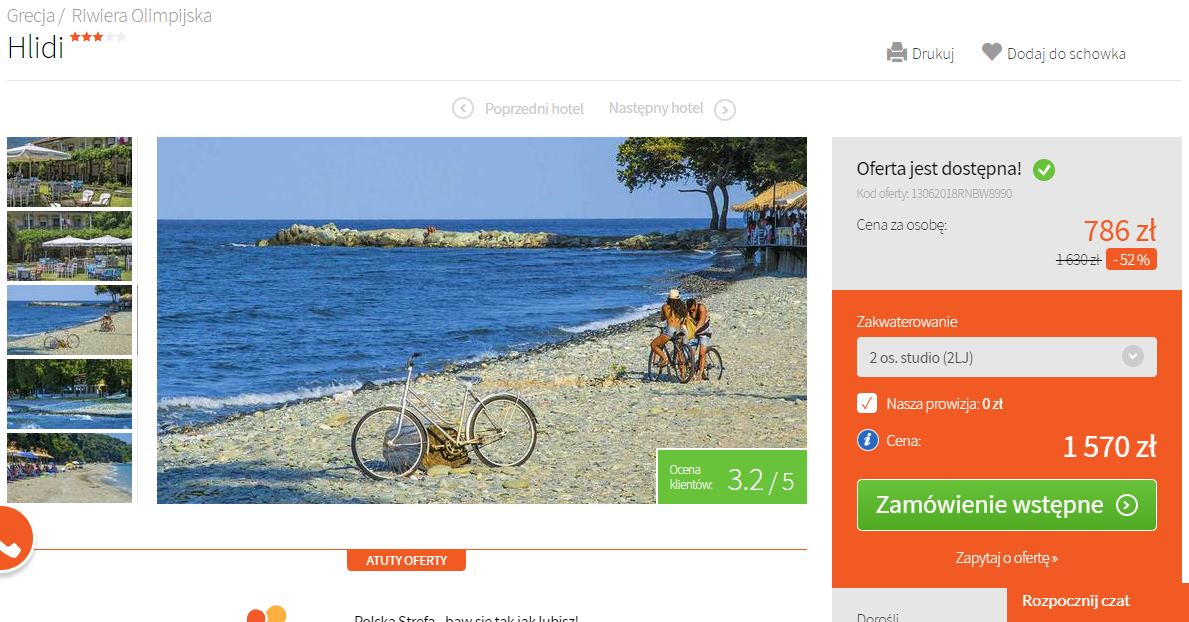The height and width of the screenshot is (622, 1189).
Task: Select the ATUTY OFERTY tab
Action: [406, 561]
